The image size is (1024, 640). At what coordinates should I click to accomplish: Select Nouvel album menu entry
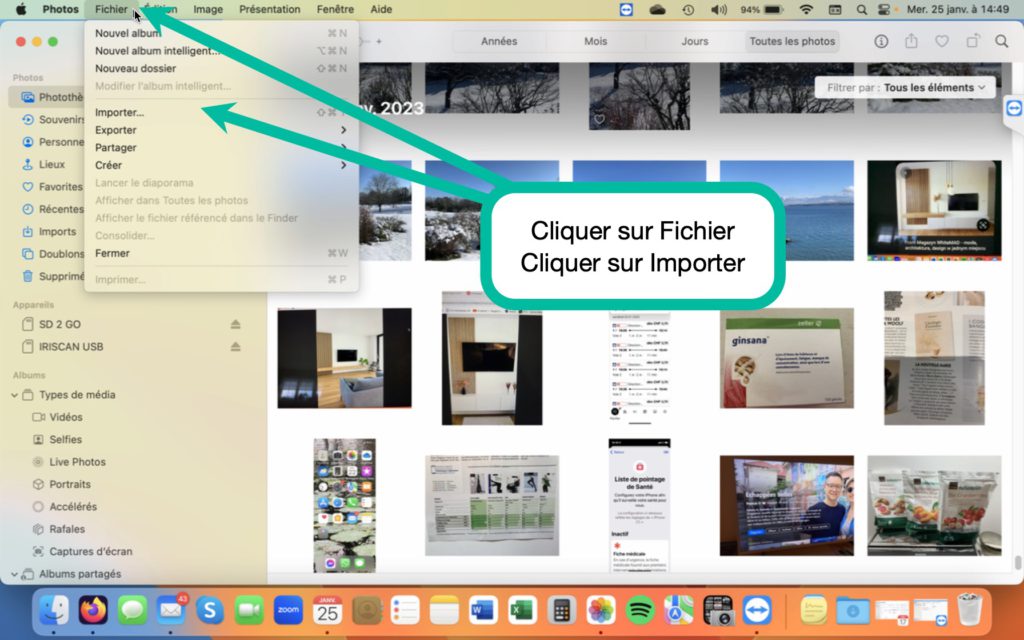click(x=128, y=33)
